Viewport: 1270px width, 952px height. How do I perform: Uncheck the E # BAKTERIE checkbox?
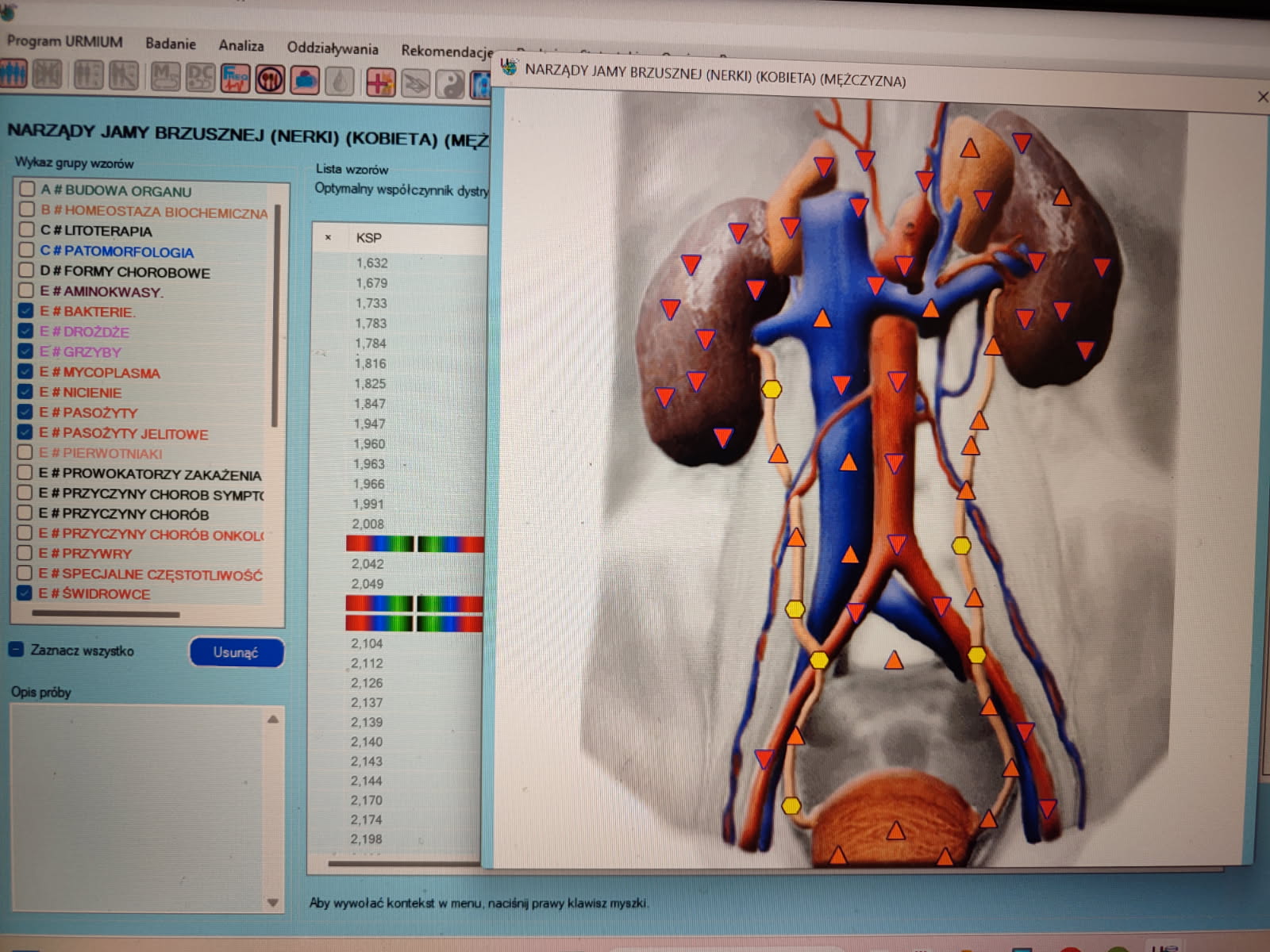click(x=25, y=311)
